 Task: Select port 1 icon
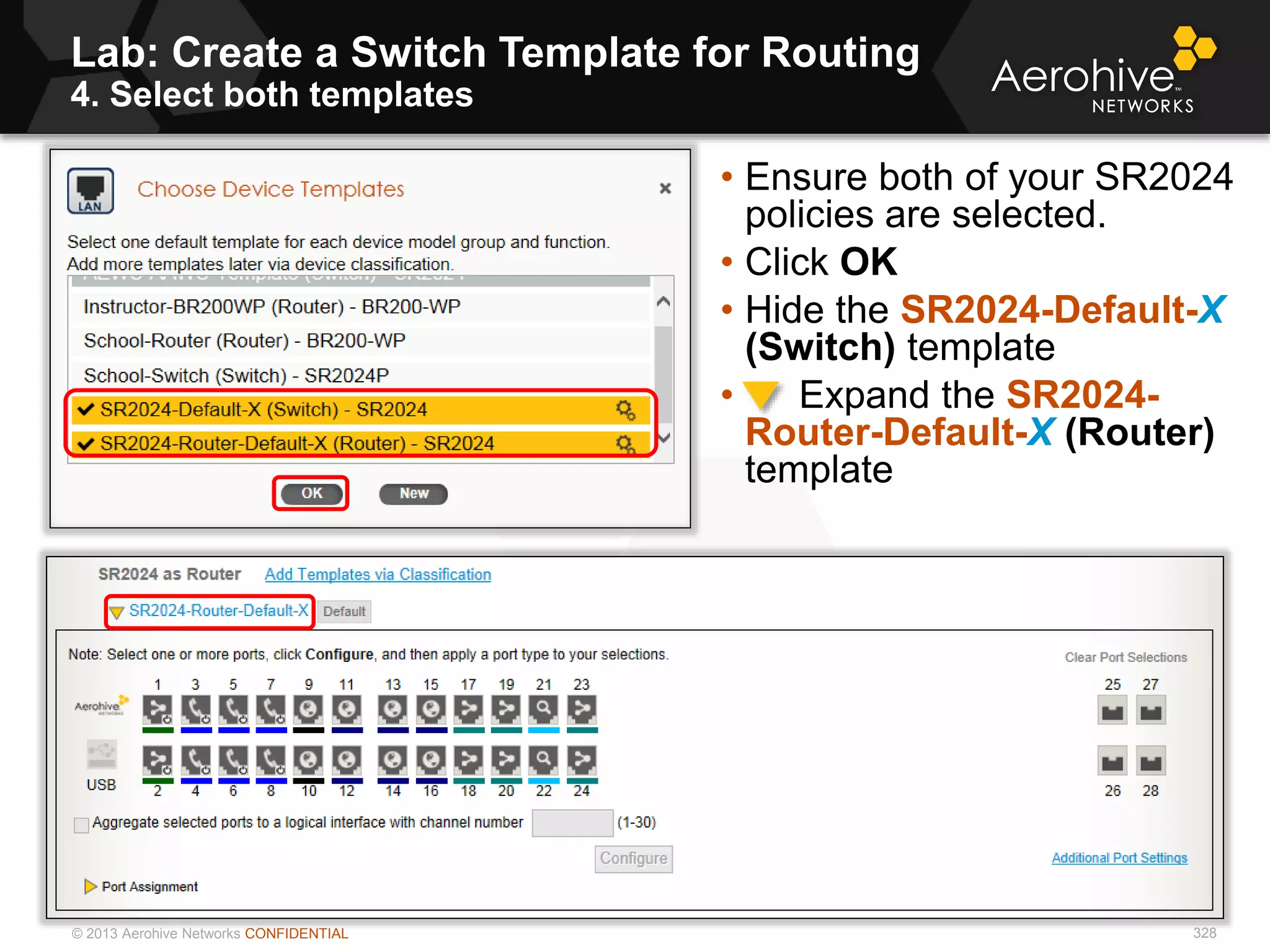[x=158, y=710]
